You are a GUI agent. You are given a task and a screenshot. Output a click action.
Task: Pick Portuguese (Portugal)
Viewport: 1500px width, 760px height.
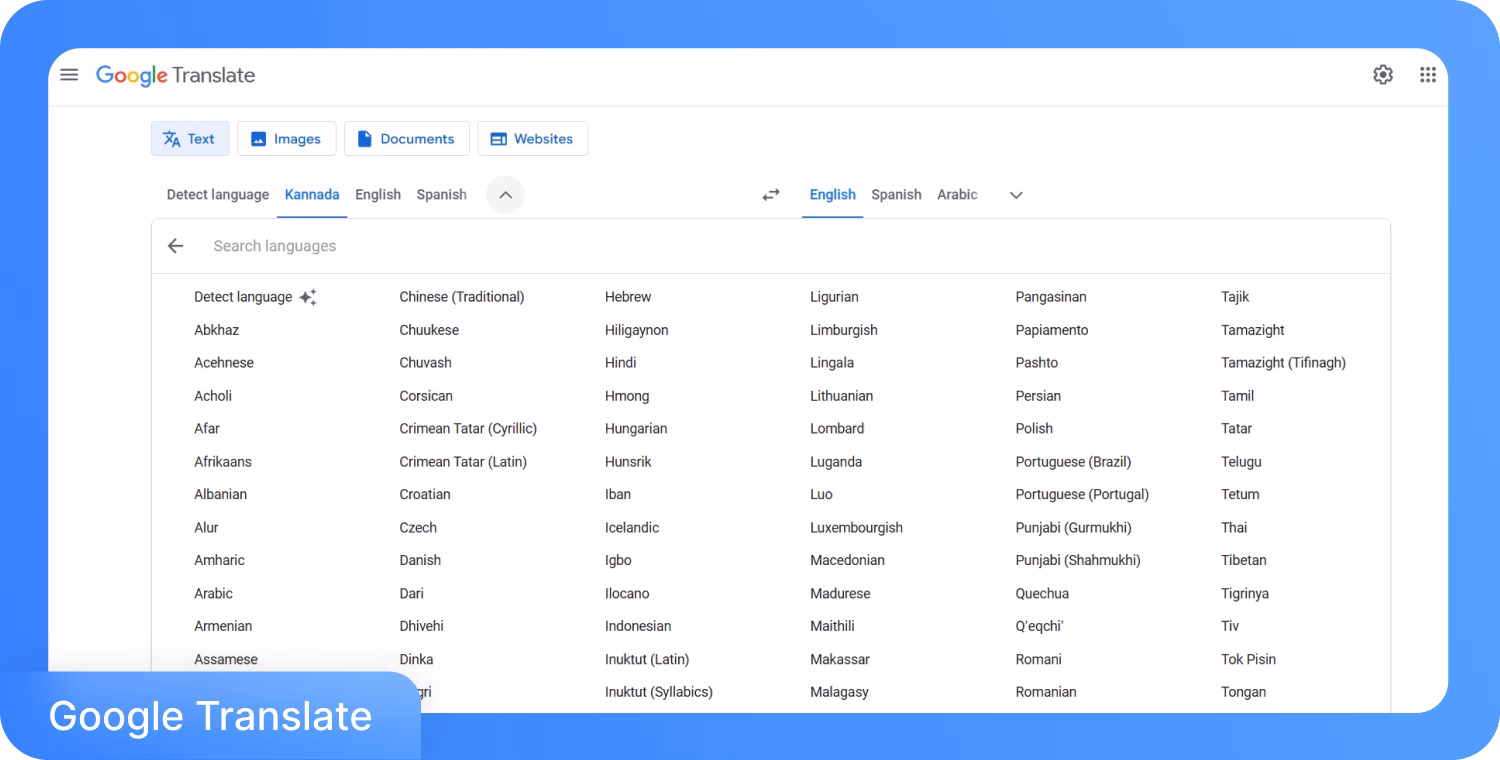pyautogui.click(x=1083, y=494)
